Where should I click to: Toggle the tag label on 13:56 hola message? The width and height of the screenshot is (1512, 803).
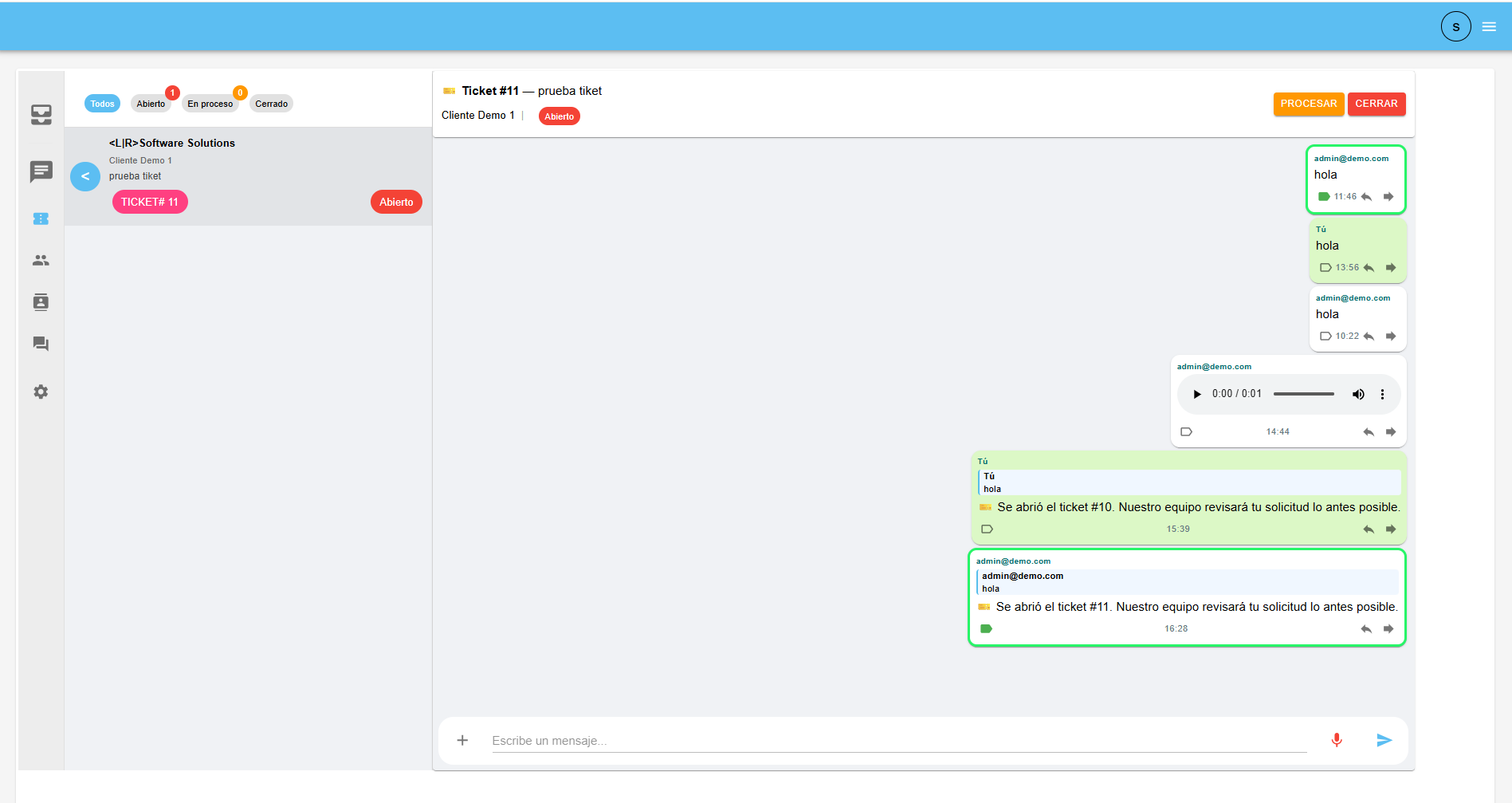coord(1325,267)
